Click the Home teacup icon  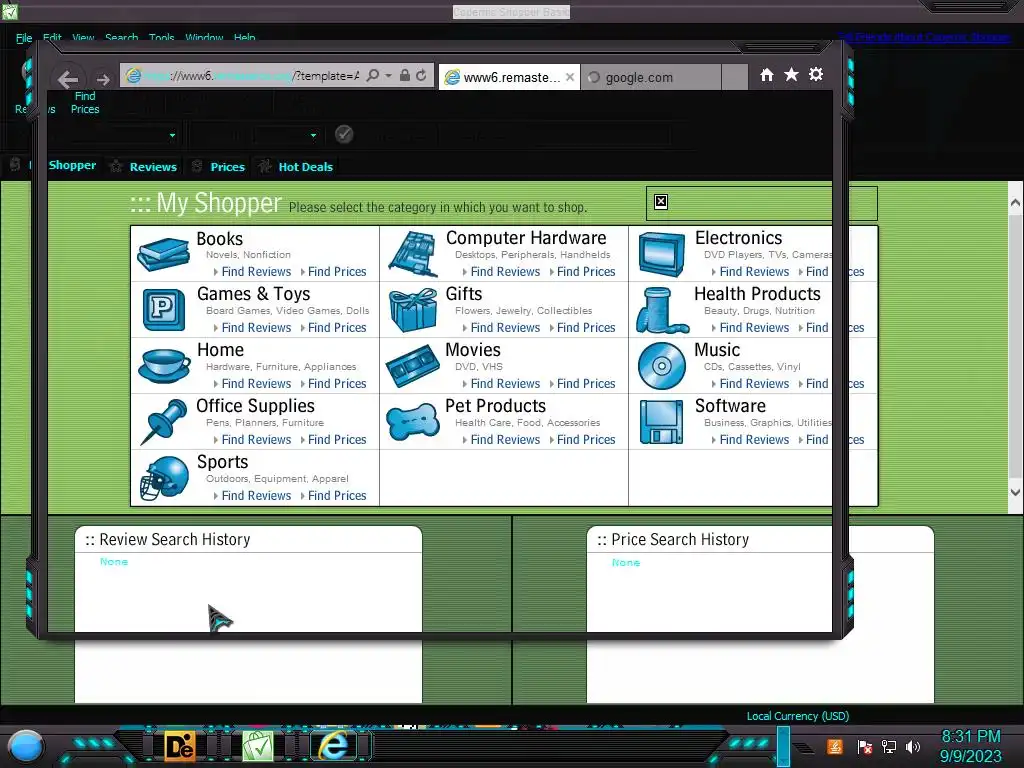[x=163, y=366]
